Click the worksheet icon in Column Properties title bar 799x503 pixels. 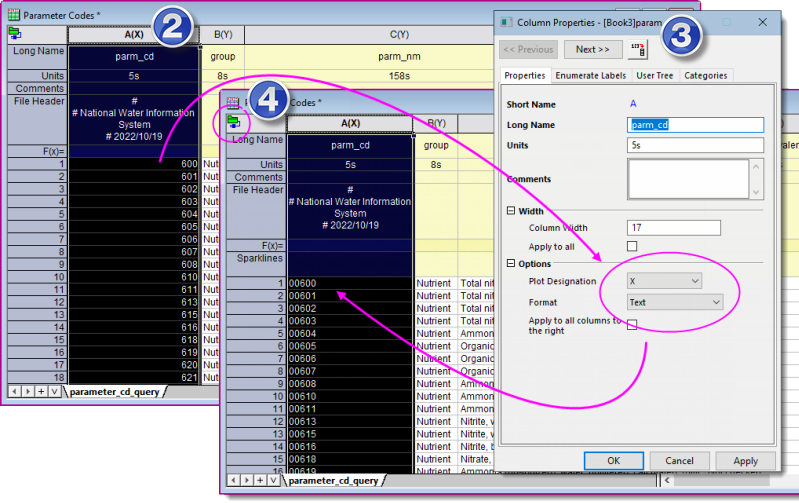506,22
